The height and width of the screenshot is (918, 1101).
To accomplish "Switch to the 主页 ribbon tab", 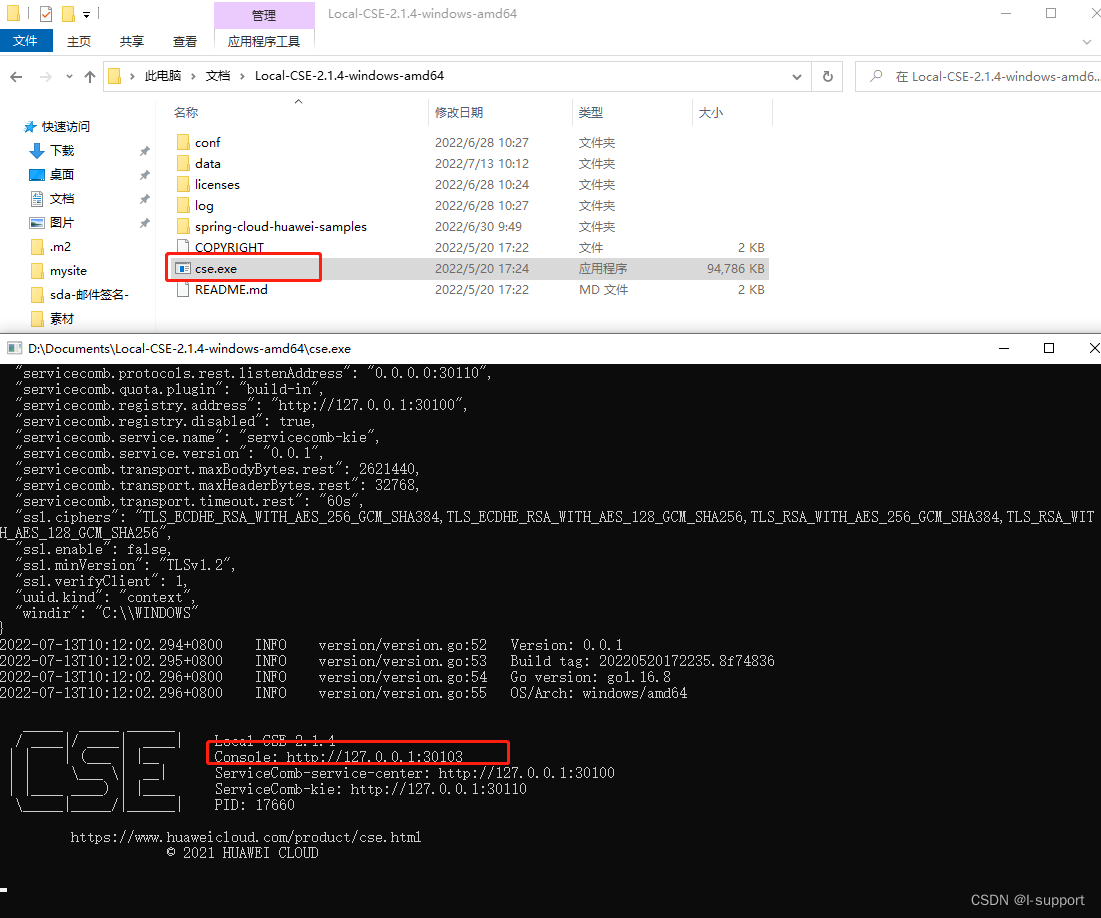I will pos(79,41).
